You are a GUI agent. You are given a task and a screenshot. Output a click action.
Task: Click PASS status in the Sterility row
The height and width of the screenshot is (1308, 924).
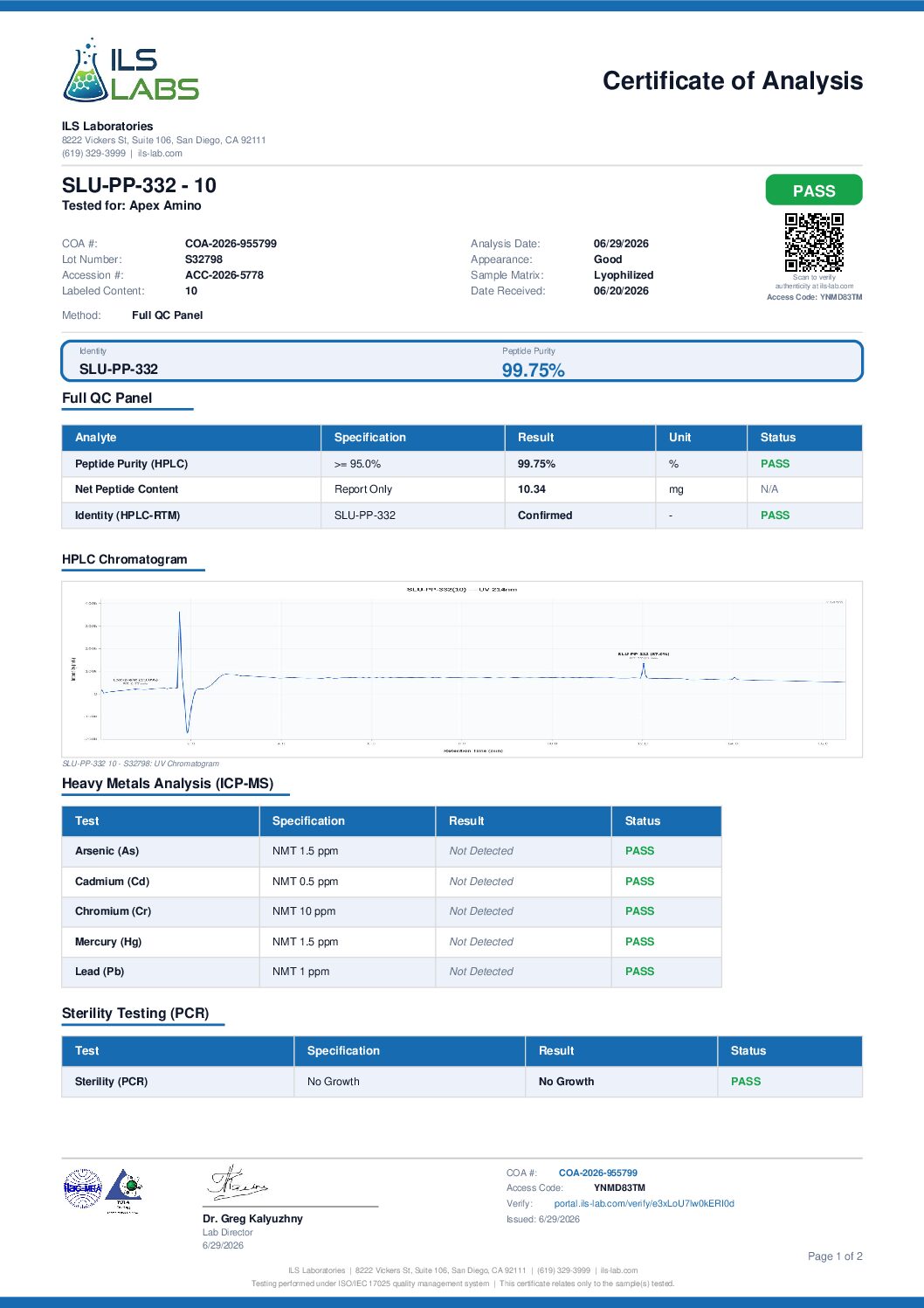[746, 1082]
